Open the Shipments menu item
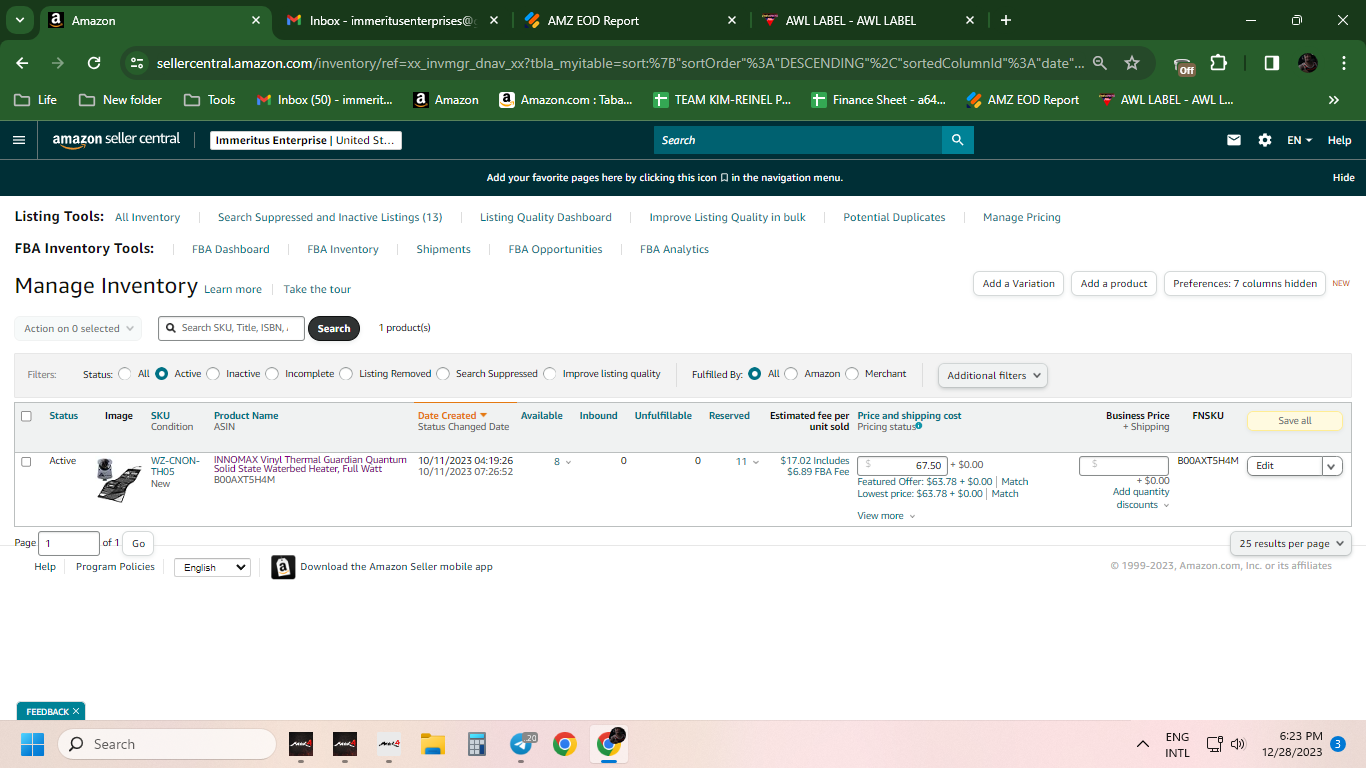This screenshot has width=1366, height=768. (x=443, y=249)
